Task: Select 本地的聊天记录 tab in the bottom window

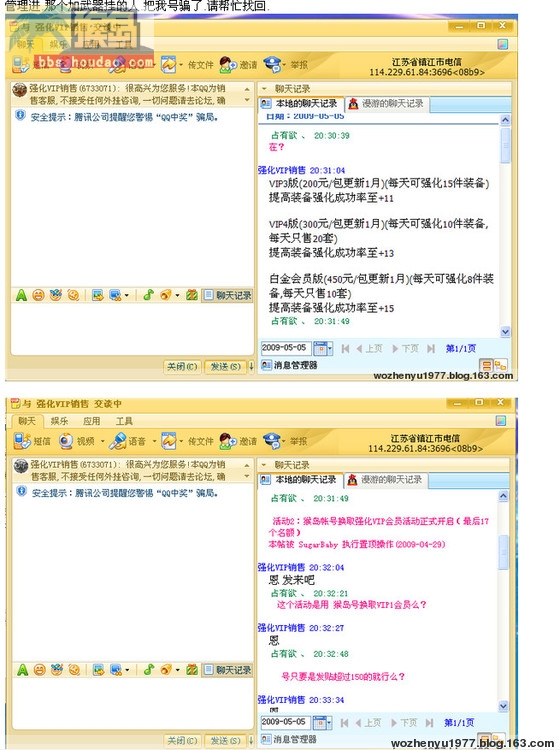Action: coord(300,479)
